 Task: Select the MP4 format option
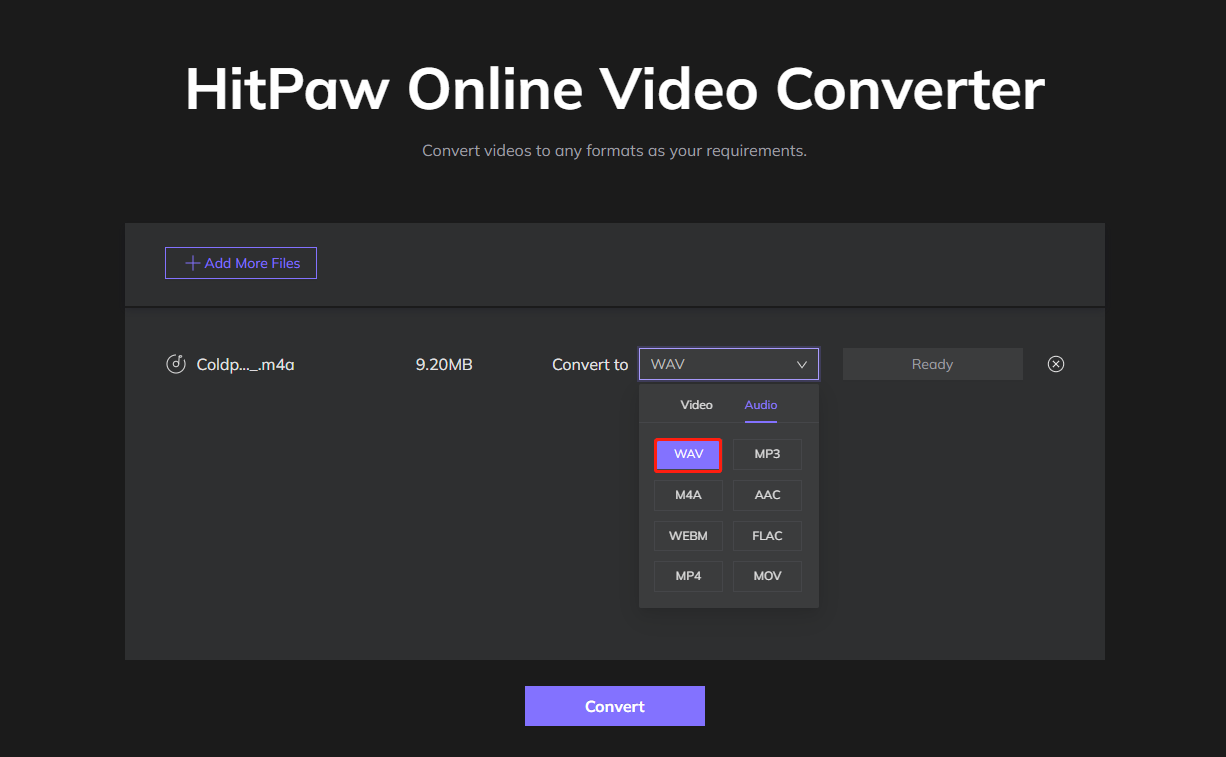point(688,576)
